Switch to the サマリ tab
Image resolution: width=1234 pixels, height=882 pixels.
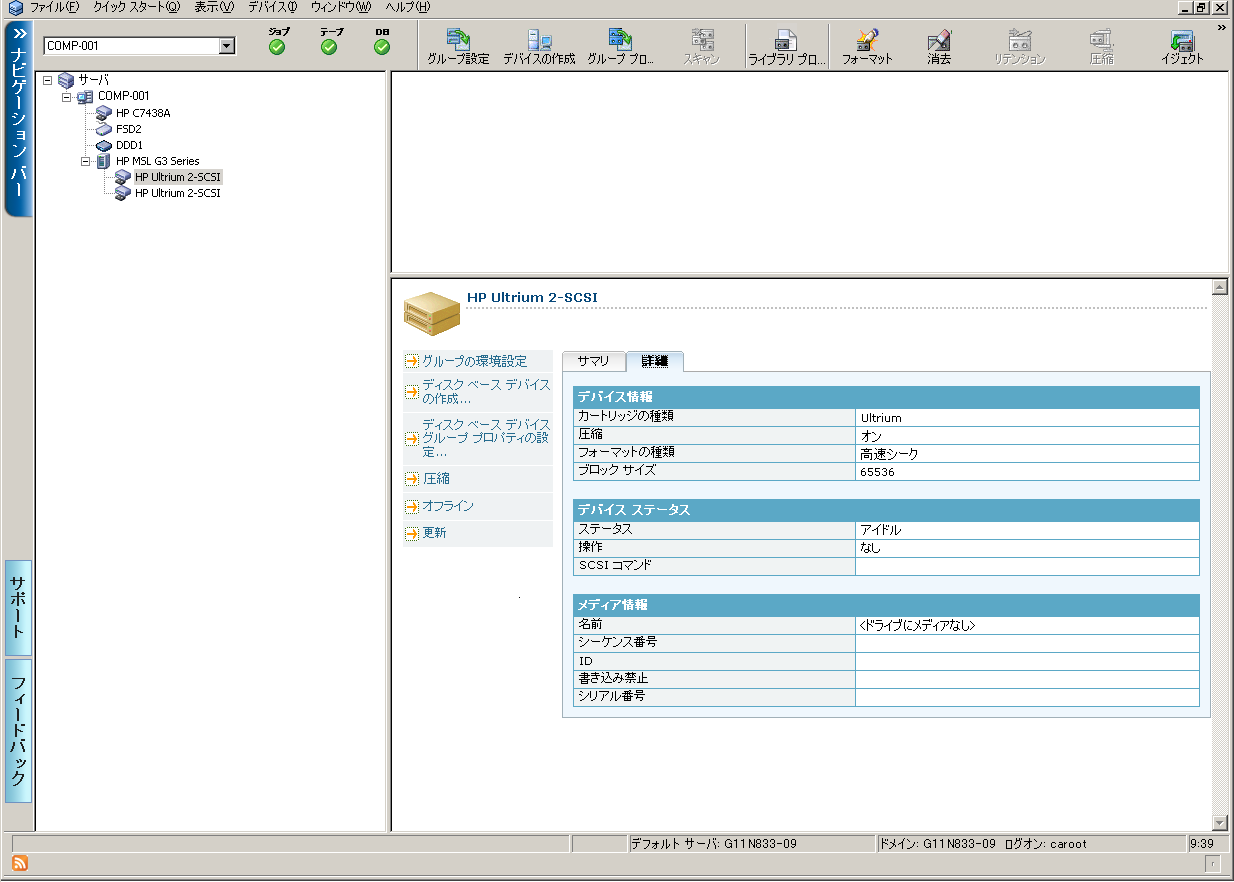(593, 361)
